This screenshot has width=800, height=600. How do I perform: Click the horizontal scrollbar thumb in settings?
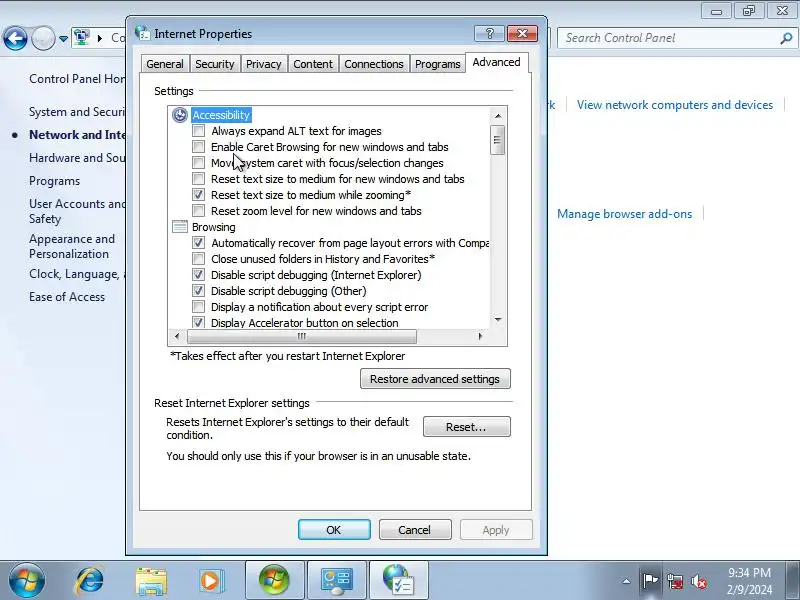point(302,336)
